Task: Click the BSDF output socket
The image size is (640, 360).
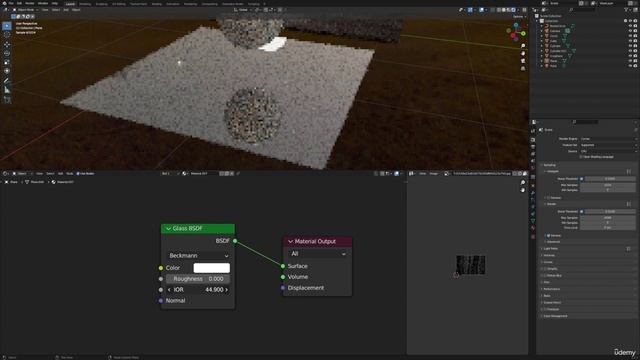Action: [235, 241]
